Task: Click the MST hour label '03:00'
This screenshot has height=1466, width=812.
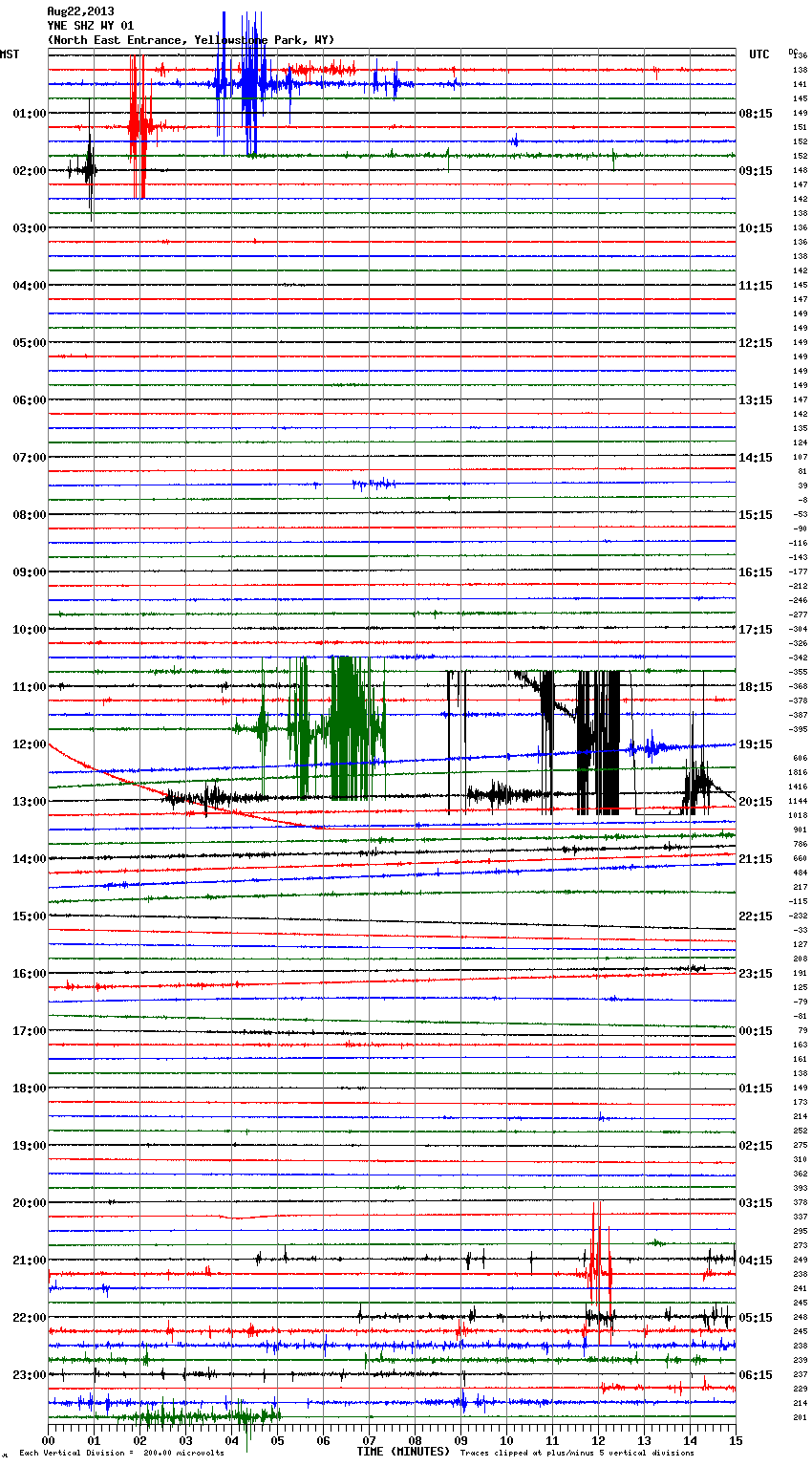Action: click(x=30, y=228)
